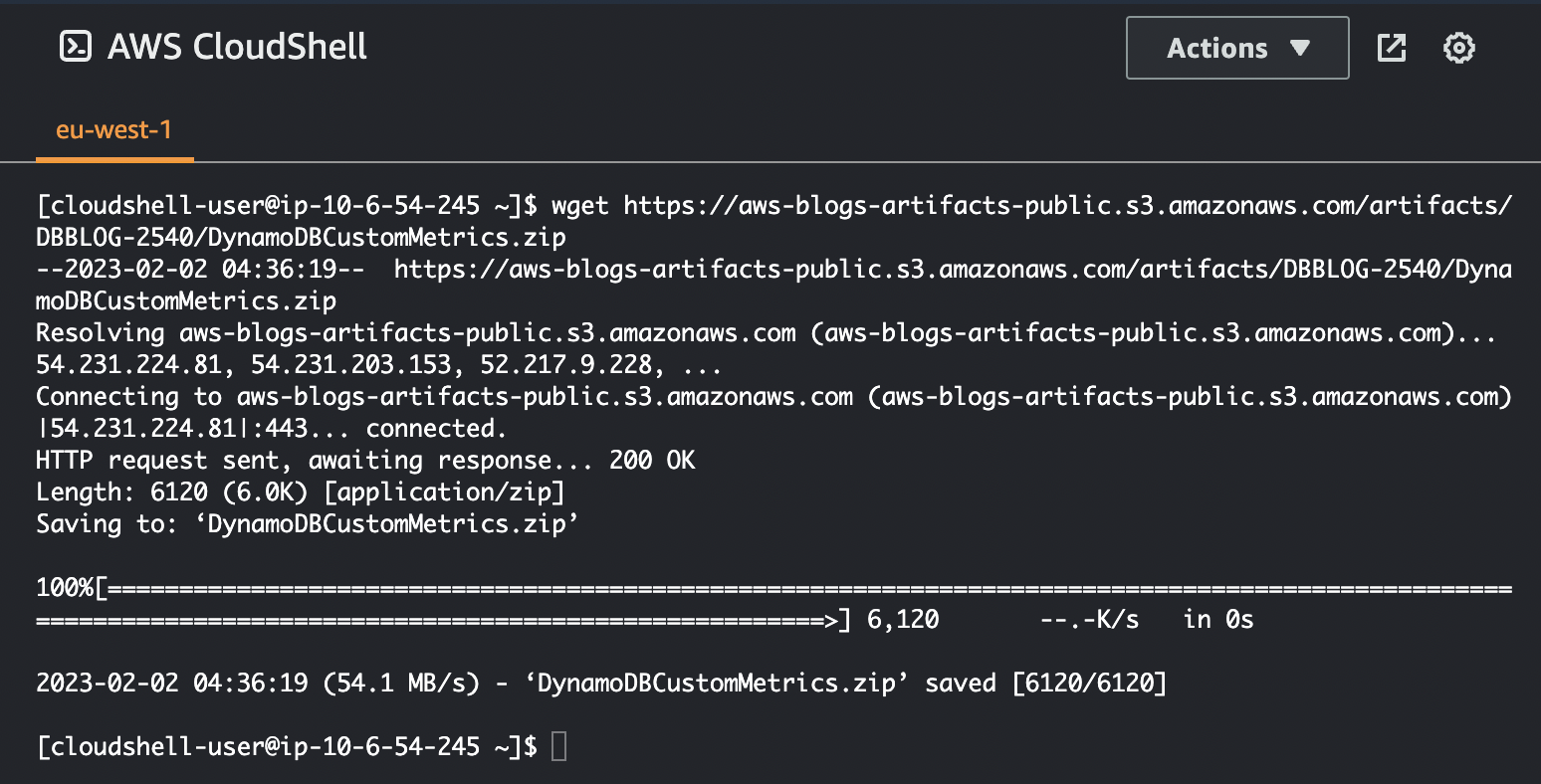1541x784 pixels.
Task: Open CloudShell preferences via the gear icon
Action: pyautogui.click(x=1458, y=47)
